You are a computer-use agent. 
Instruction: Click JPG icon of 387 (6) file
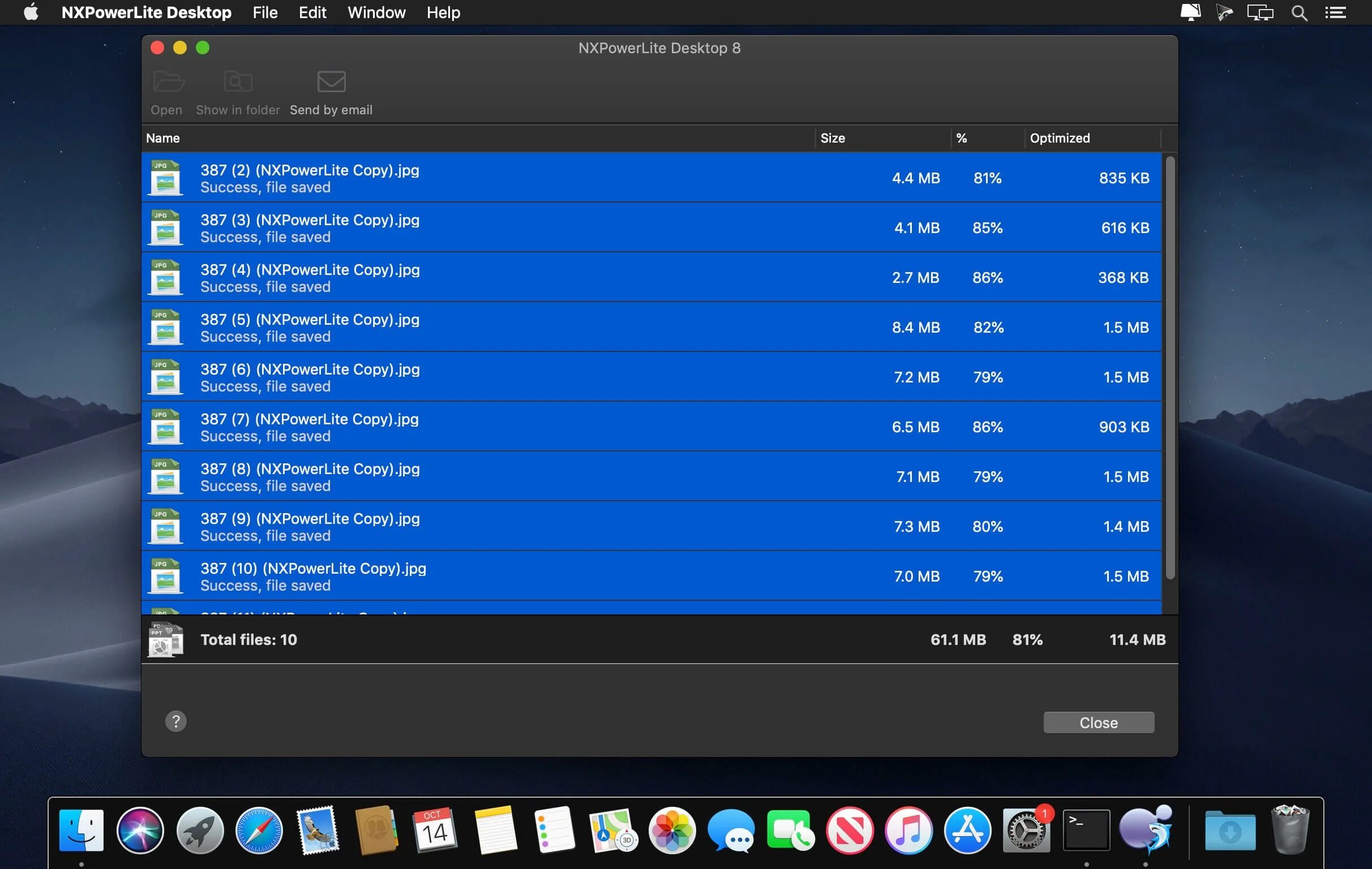(x=165, y=377)
